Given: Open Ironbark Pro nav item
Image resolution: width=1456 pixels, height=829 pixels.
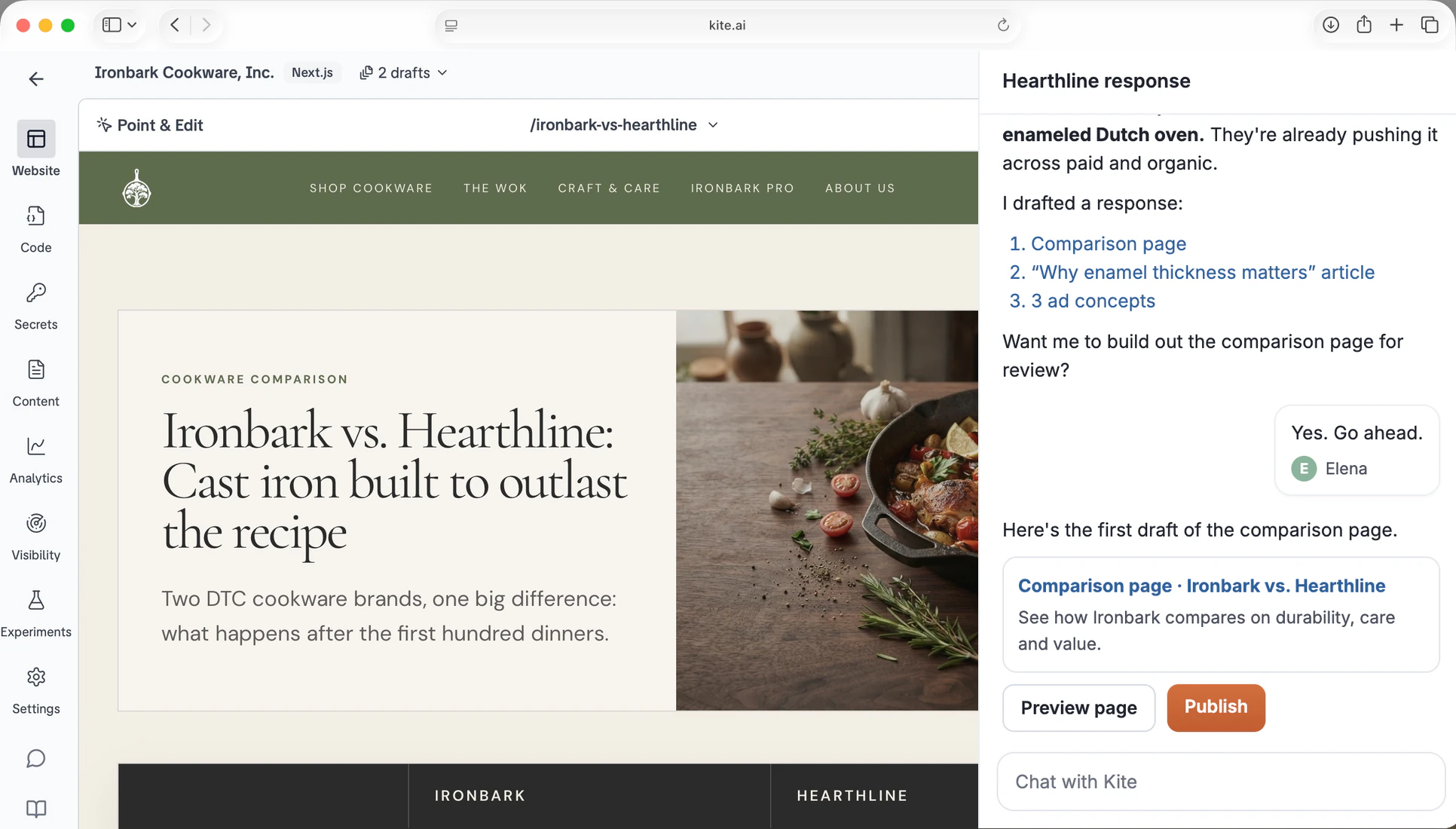Looking at the screenshot, I should pos(742,188).
